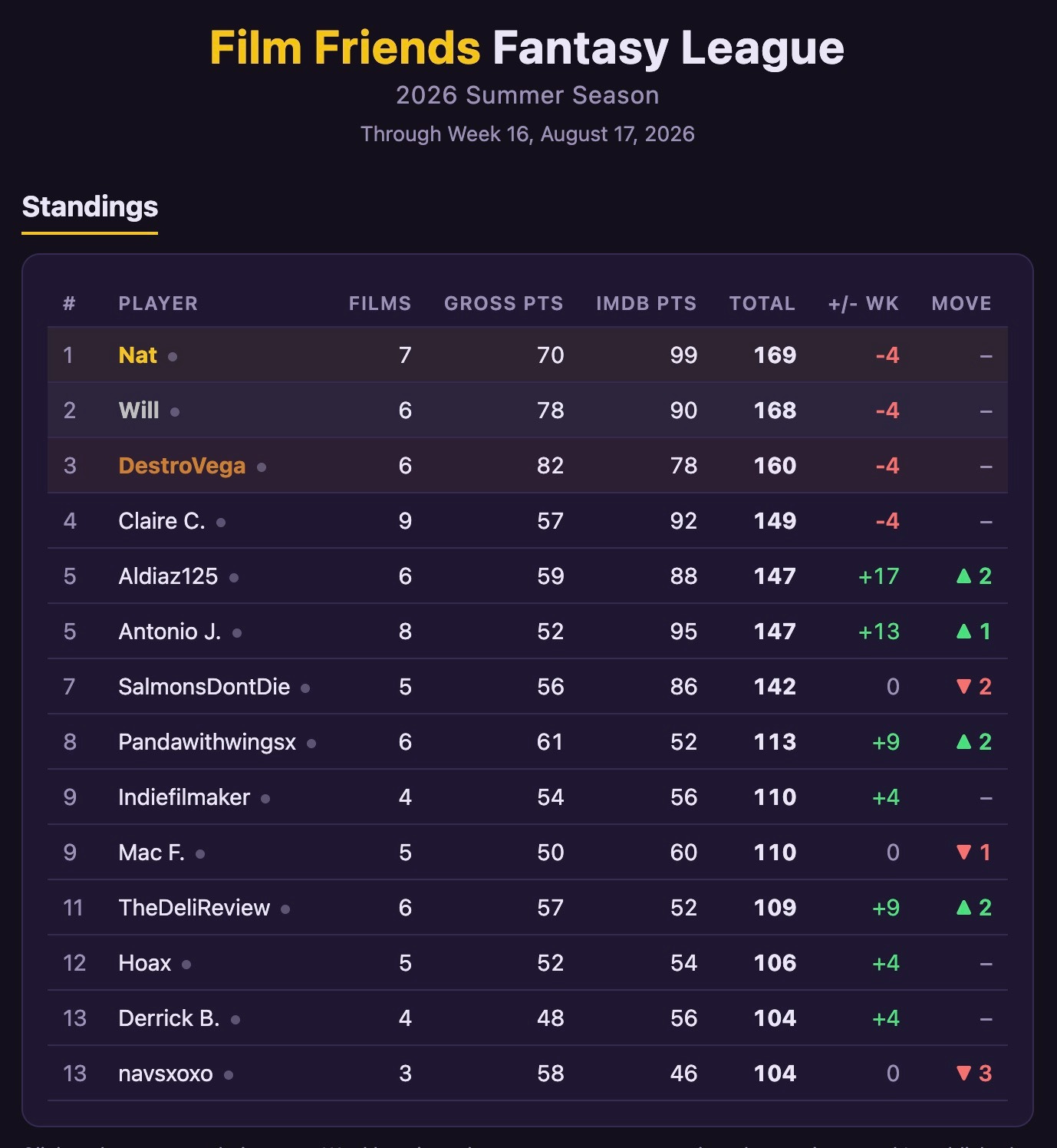Sort by the IMDB PTS column header
The image size is (1057, 1148).
pos(646,303)
